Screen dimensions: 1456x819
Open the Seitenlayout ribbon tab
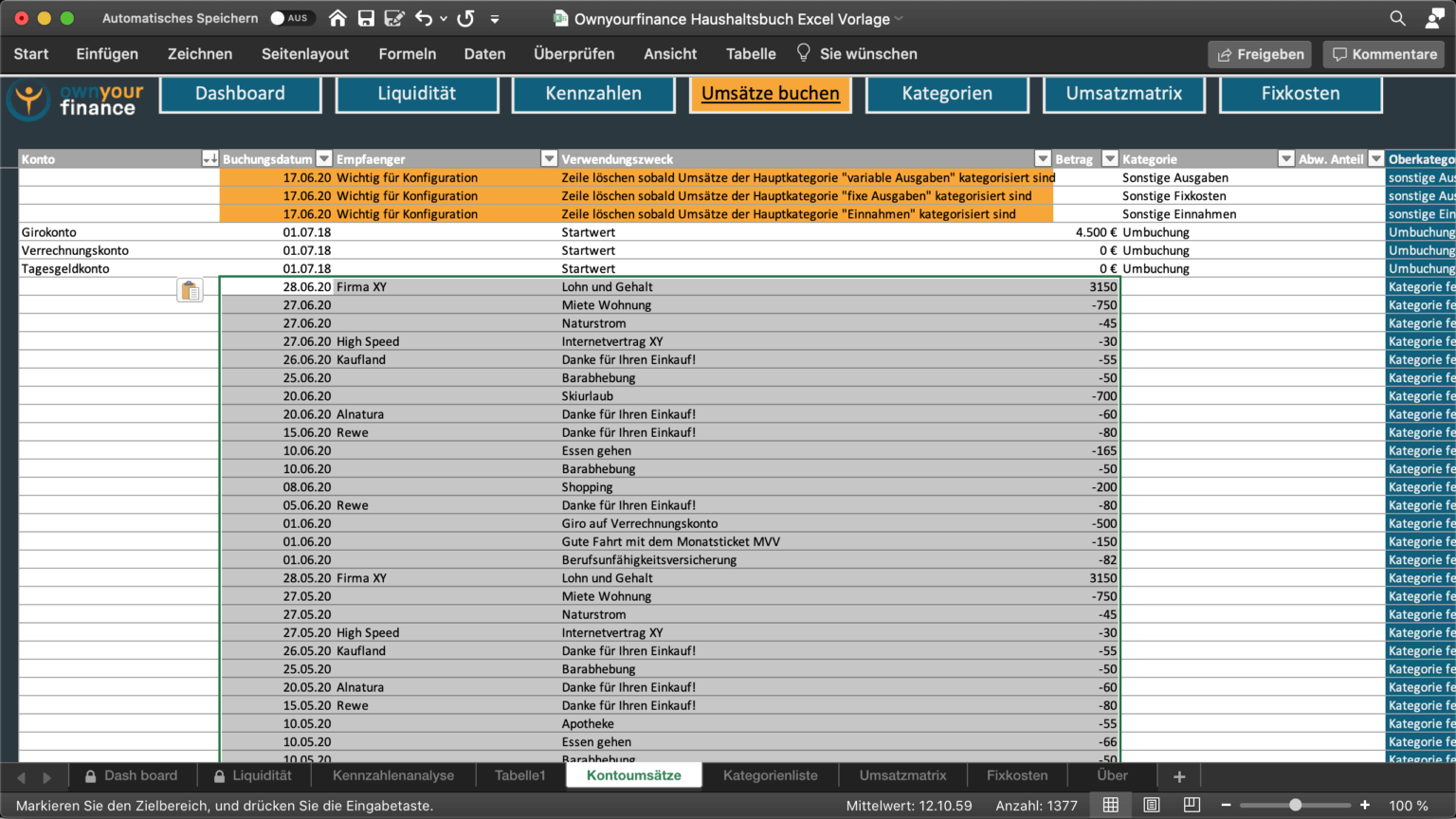click(305, 54)
